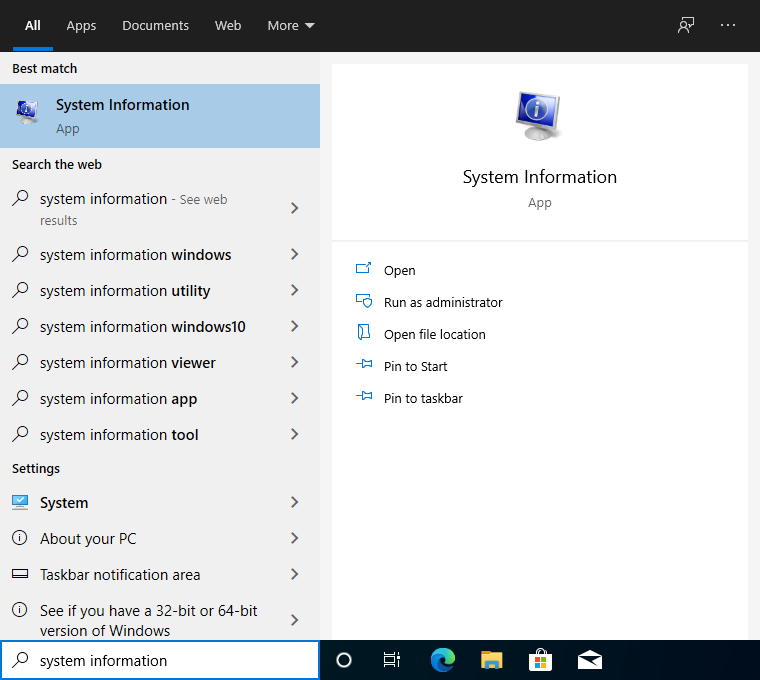760x680 pixels.
Task: Click the search icon beside 'system information viewer'
Action: (20, 362)
